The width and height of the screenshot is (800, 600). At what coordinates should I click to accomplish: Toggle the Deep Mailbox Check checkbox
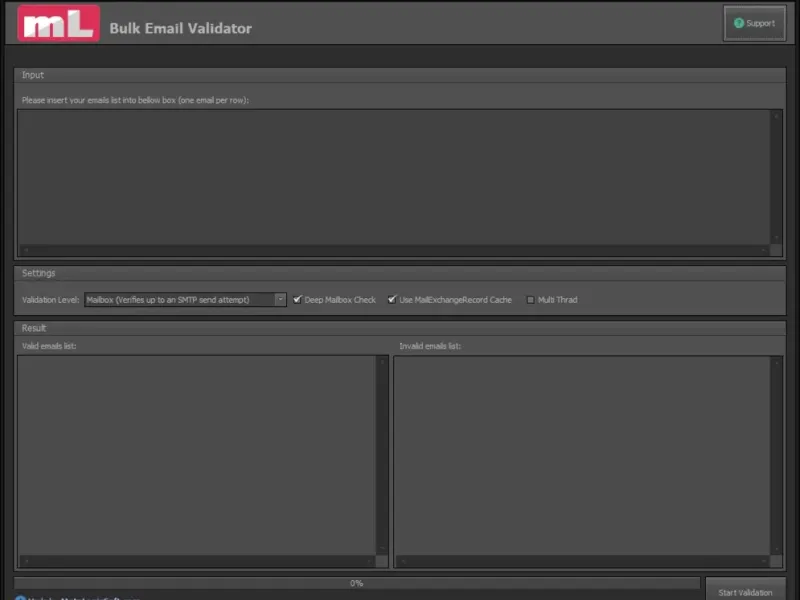[297, 299]
